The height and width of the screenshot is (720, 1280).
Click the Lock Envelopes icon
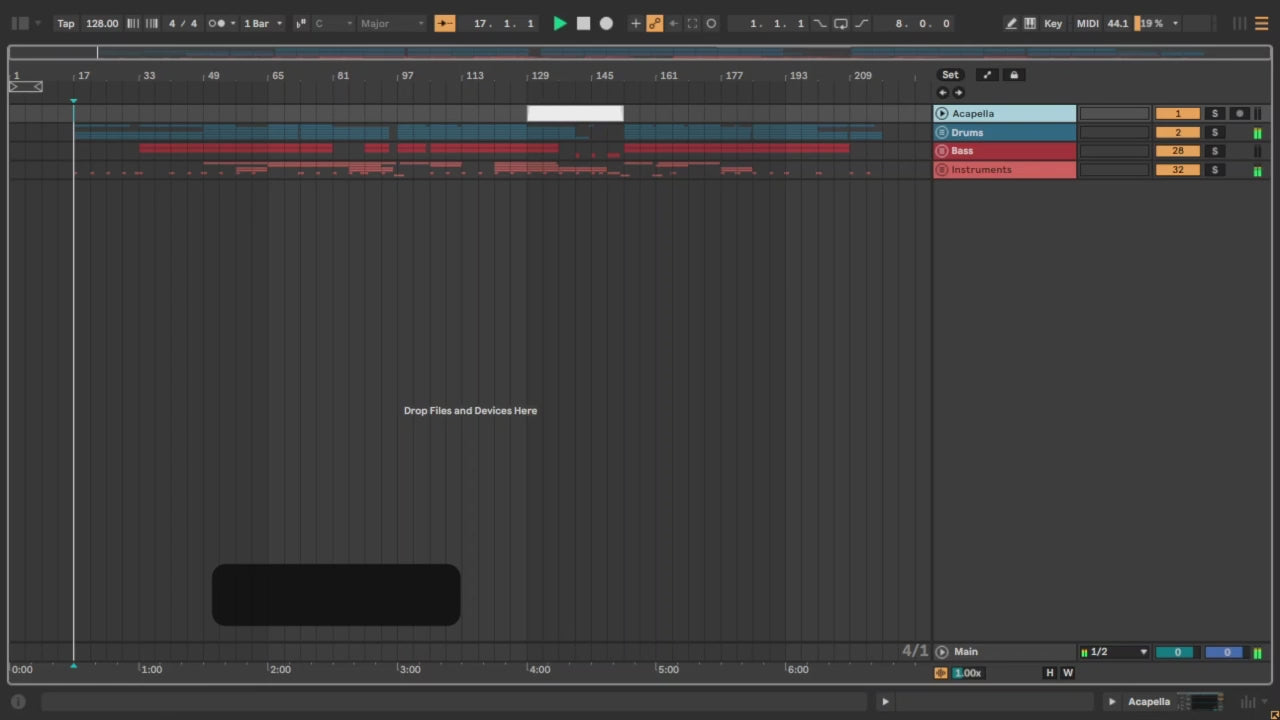[x=1014, y=75]
